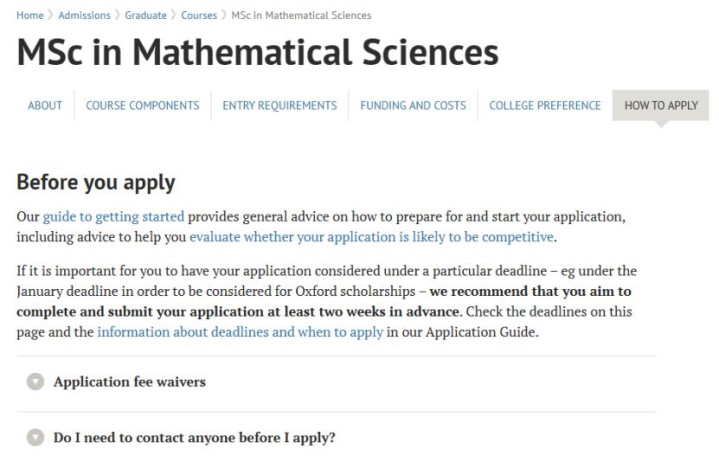719x456 pixels.
Task: Switch to College Preference tab
Action: [x=545, y=105]
